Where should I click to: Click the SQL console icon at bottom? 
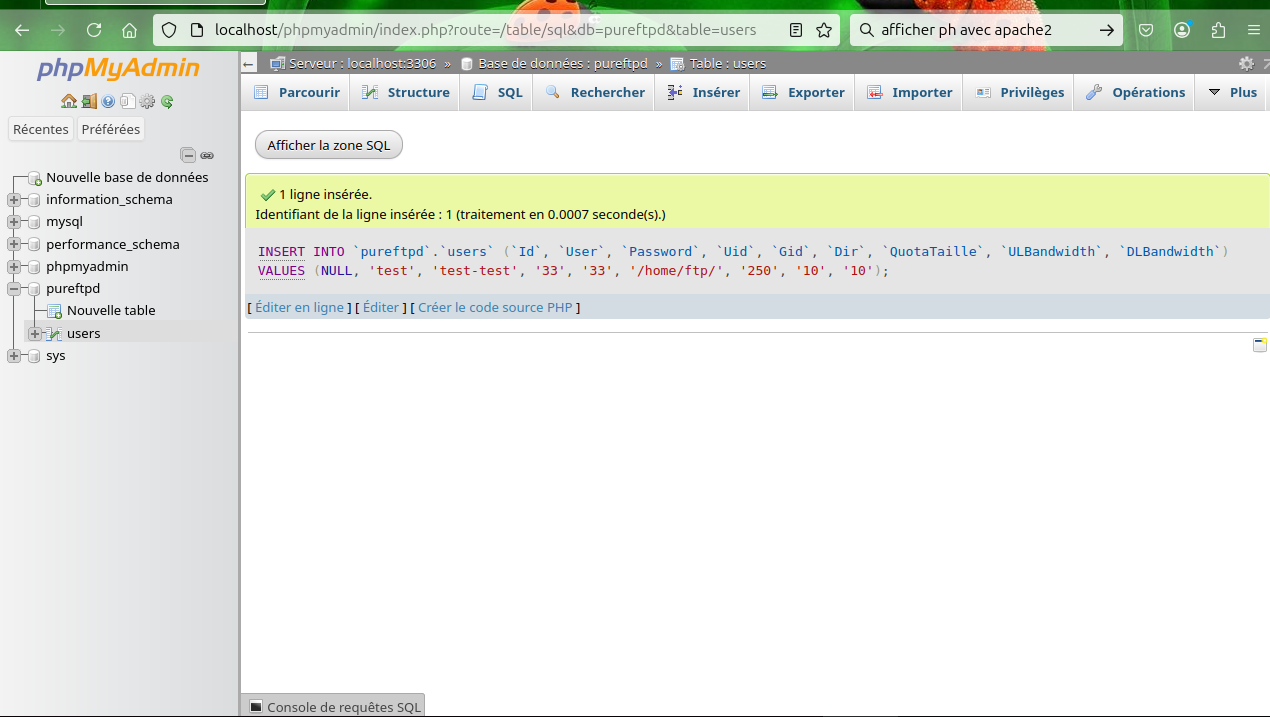(256, 707)
